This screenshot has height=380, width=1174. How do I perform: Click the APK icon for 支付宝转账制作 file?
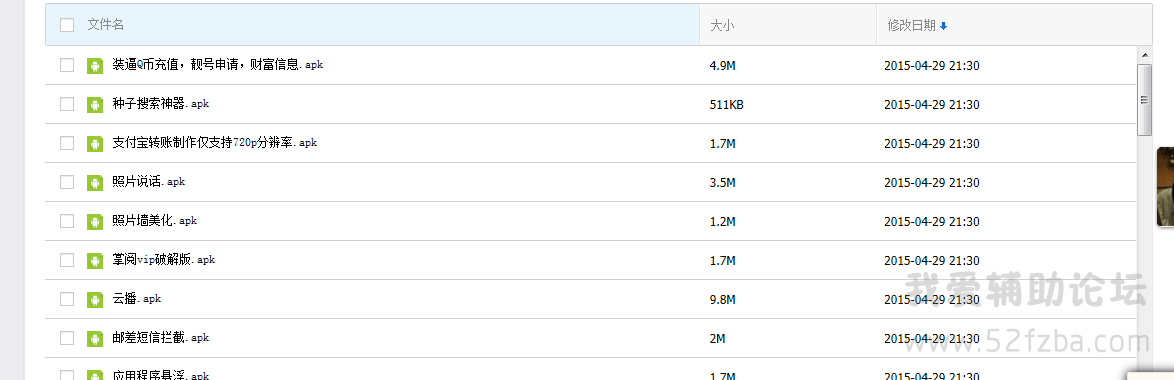[x=94, y=143]
